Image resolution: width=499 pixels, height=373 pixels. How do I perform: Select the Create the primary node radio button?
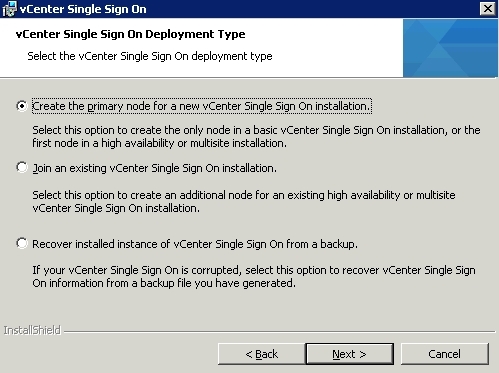click(22, 106)
